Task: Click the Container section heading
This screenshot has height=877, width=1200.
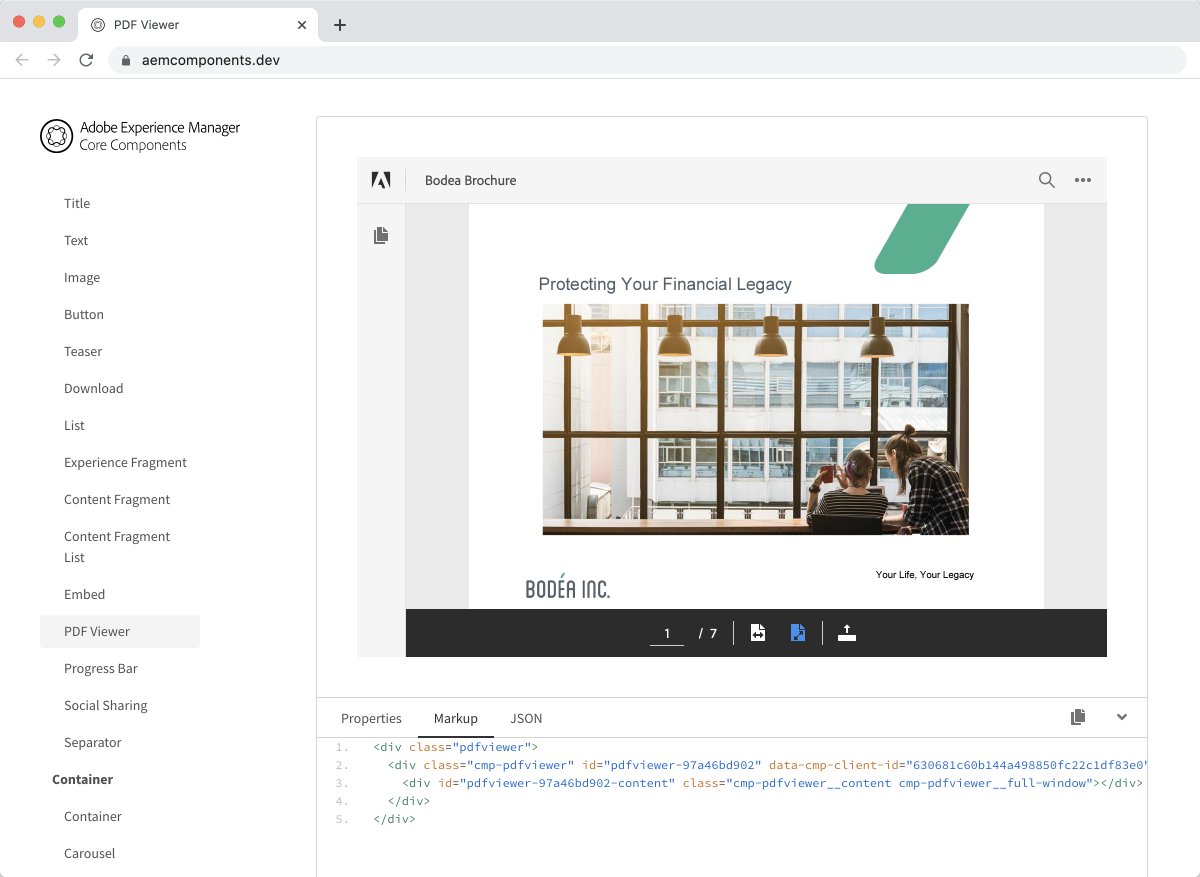Action: (83, 779)
